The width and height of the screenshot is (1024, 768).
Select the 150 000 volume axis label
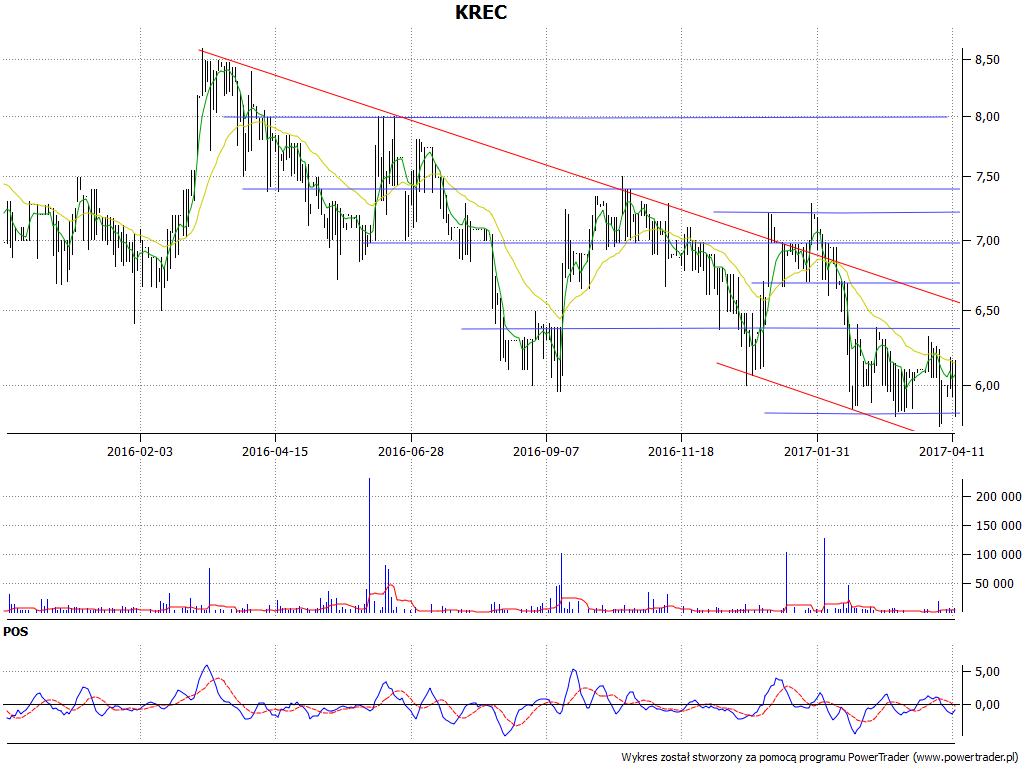998,526
